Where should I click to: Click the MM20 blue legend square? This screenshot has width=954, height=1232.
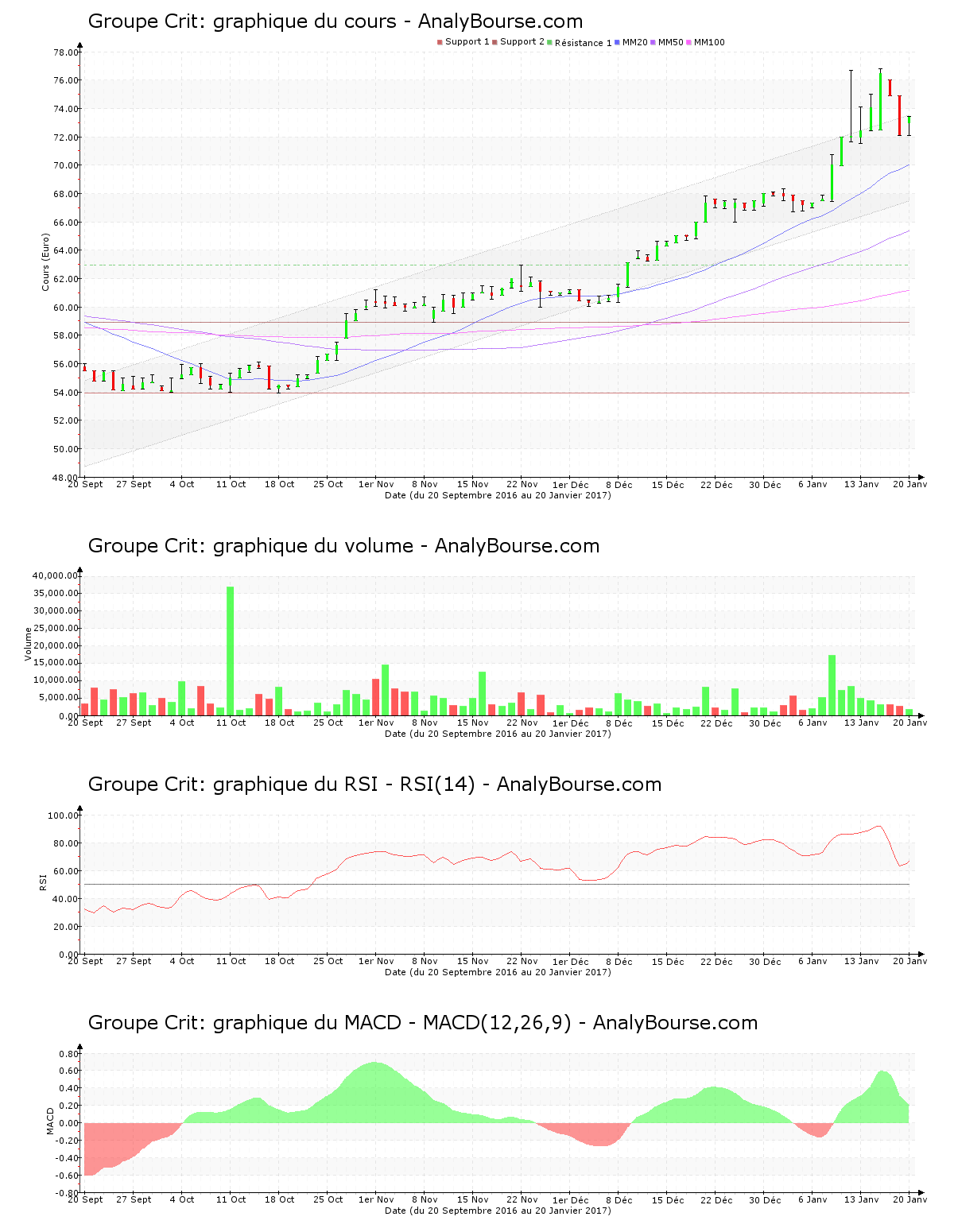click(616, 41)
